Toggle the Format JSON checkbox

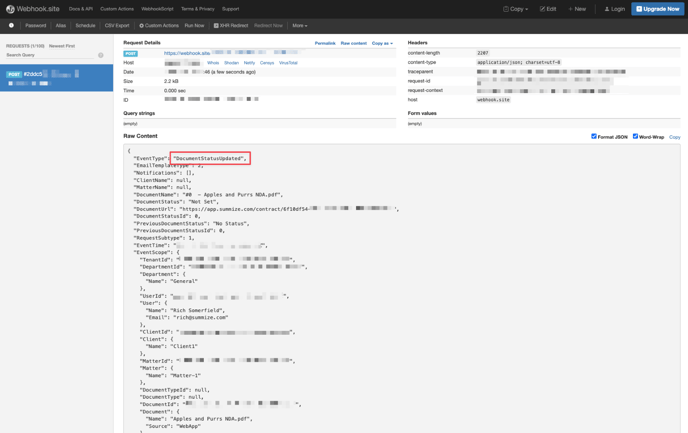(x=594, y=136)
